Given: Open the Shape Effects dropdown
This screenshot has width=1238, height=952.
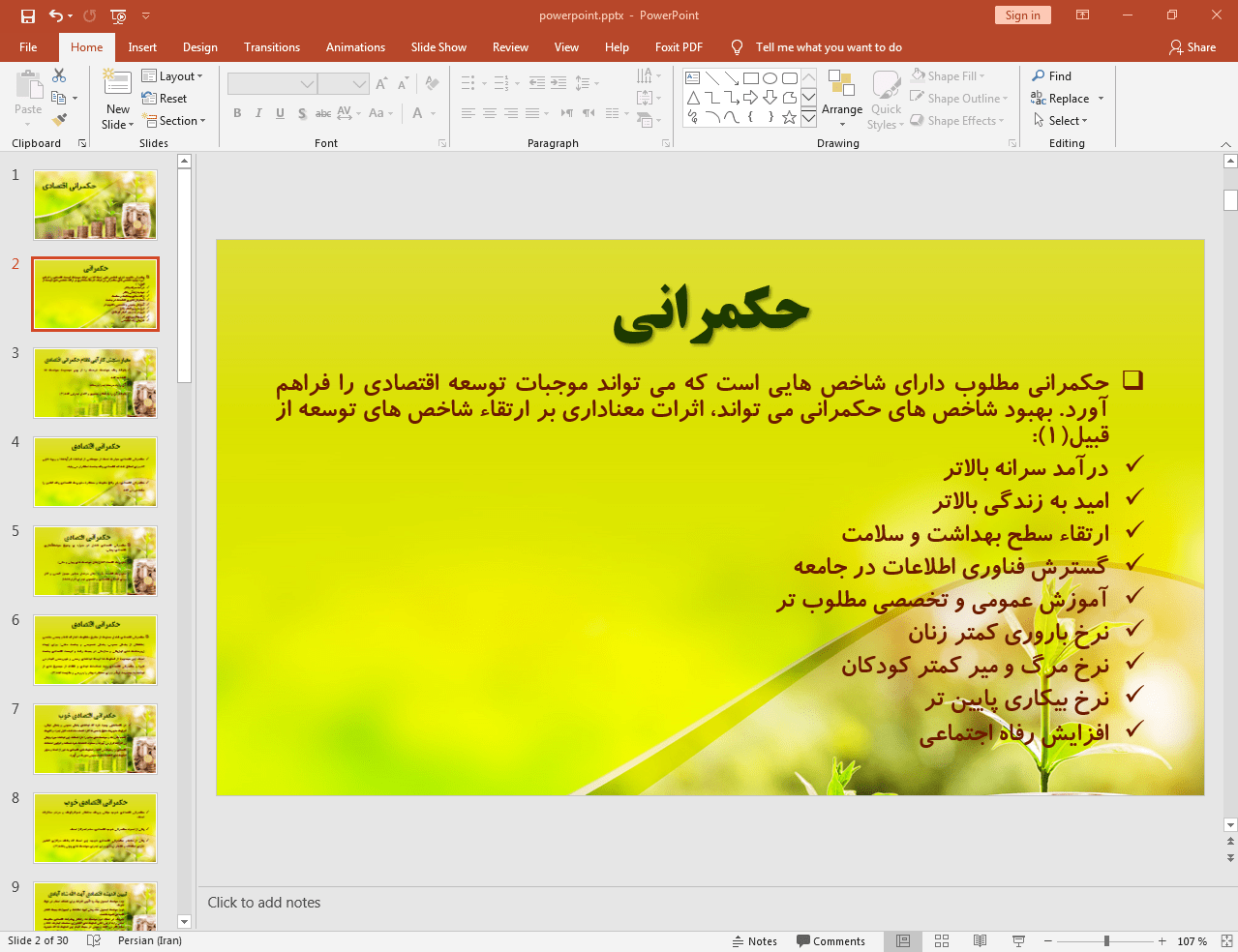Looking at the screenshot, I should (x=957, y=120).
